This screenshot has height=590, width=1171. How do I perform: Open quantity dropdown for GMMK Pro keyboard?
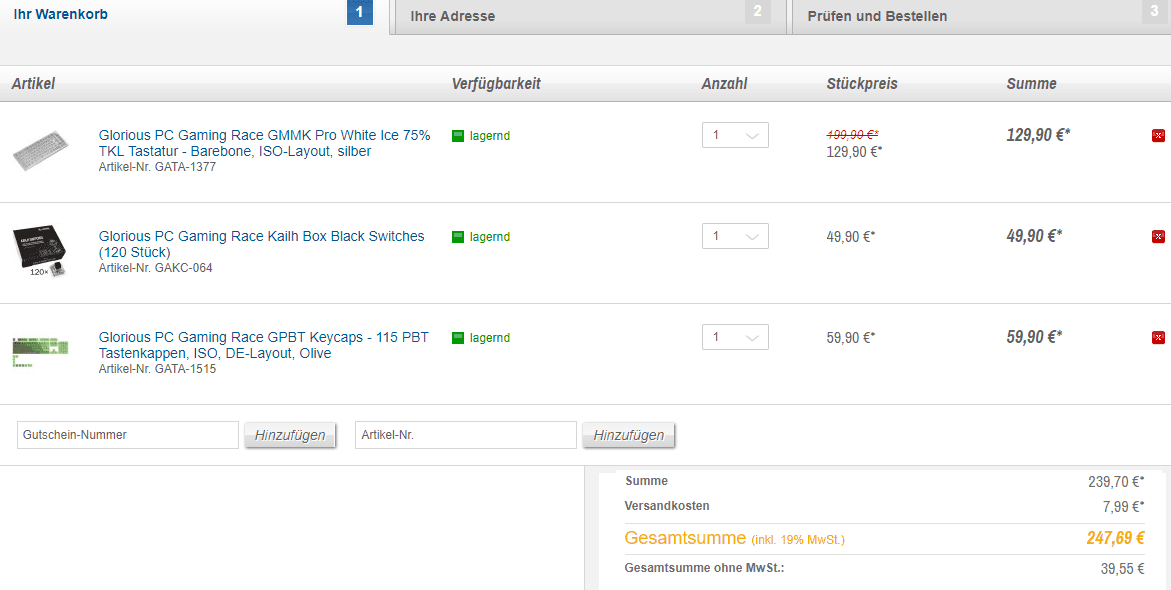tap(735, 135)
